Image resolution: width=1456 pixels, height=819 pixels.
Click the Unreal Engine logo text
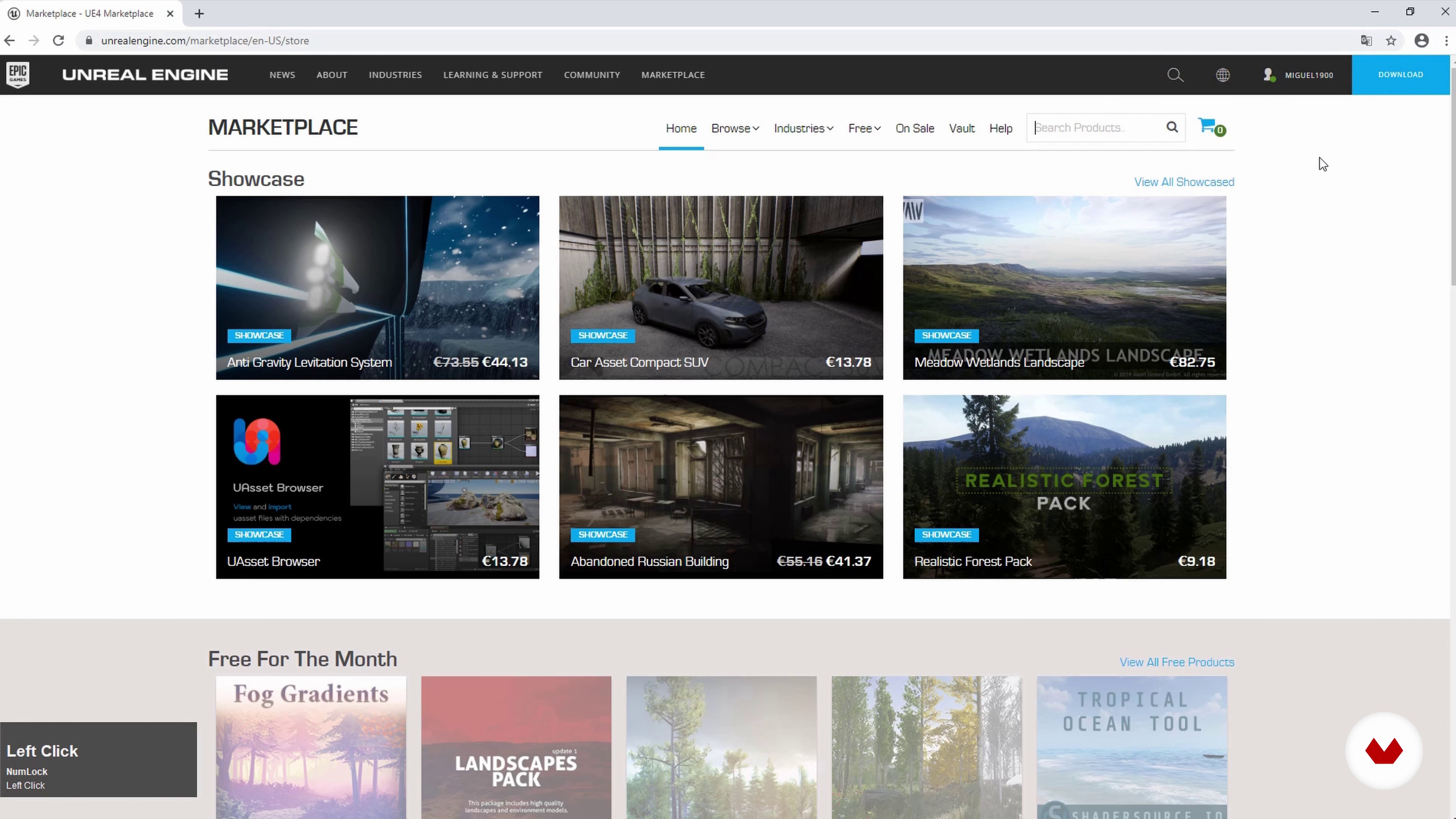[145, 75]
